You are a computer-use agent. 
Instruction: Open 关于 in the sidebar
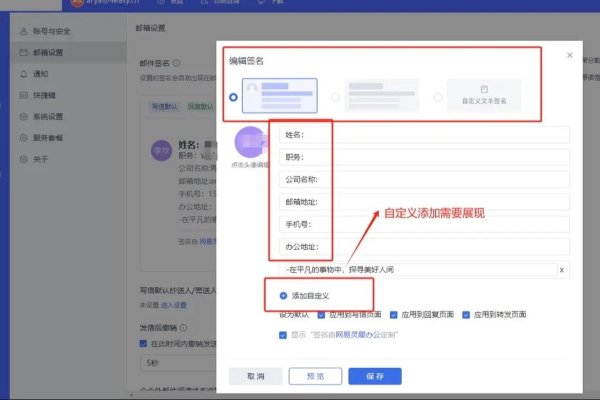41,159
